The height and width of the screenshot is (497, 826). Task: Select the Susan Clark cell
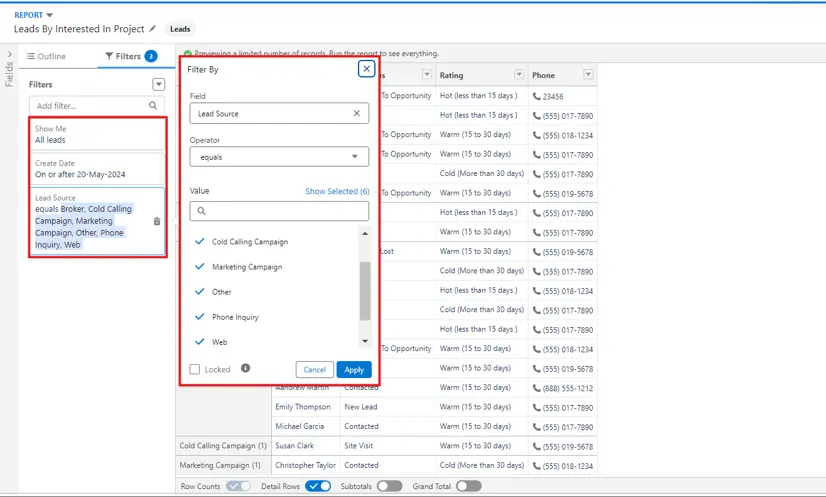coord(306,446)
